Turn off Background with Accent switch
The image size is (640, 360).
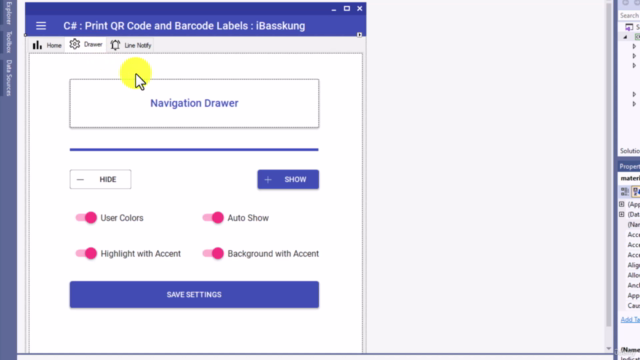point(213,253)
